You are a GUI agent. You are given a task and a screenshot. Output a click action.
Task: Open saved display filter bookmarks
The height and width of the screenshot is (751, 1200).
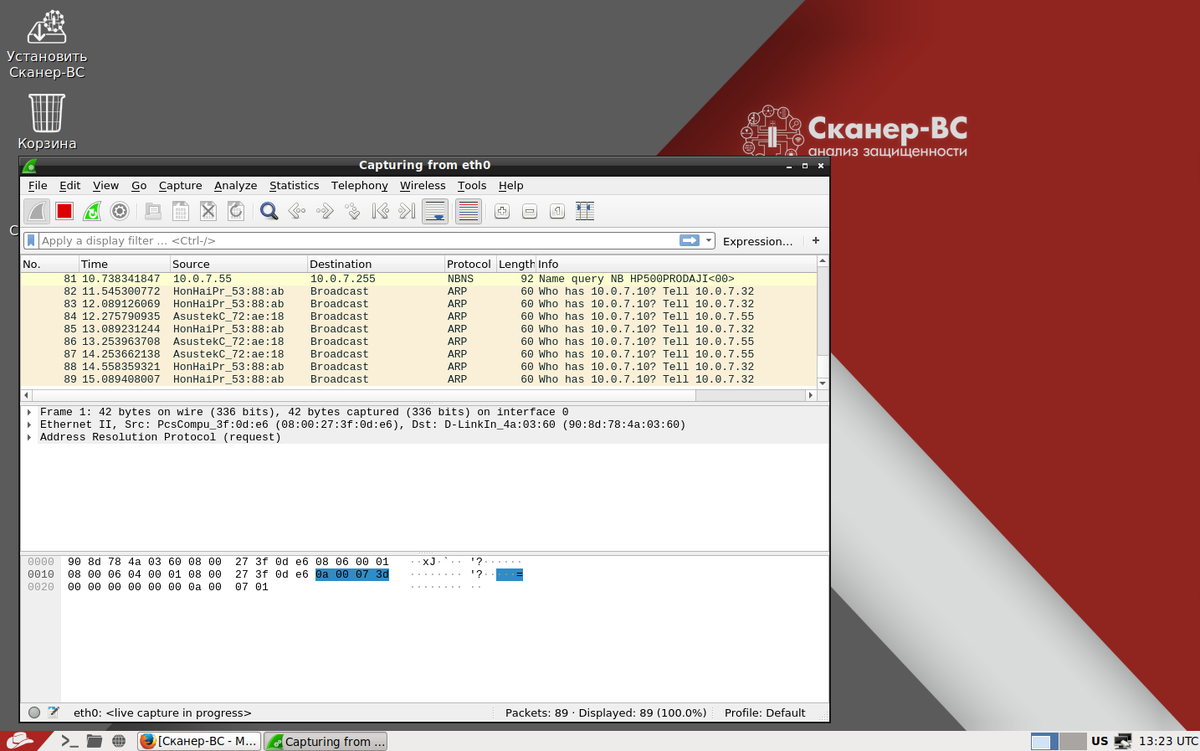31,240
